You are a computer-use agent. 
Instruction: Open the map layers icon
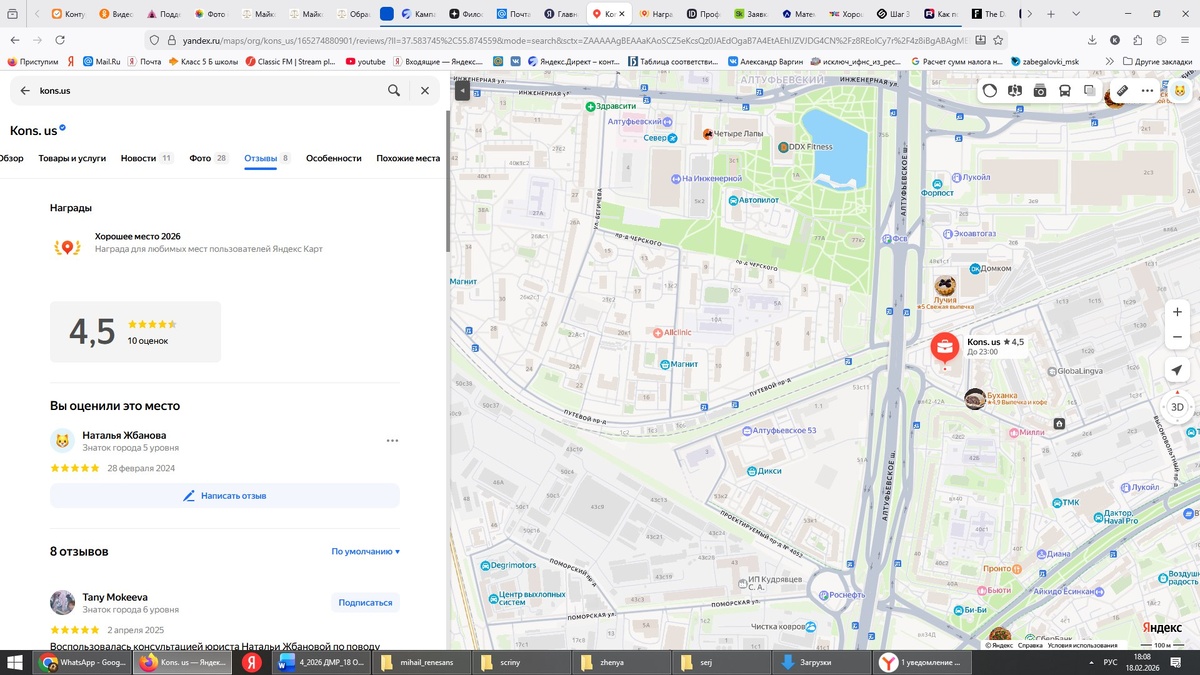tap(1090, 90)
